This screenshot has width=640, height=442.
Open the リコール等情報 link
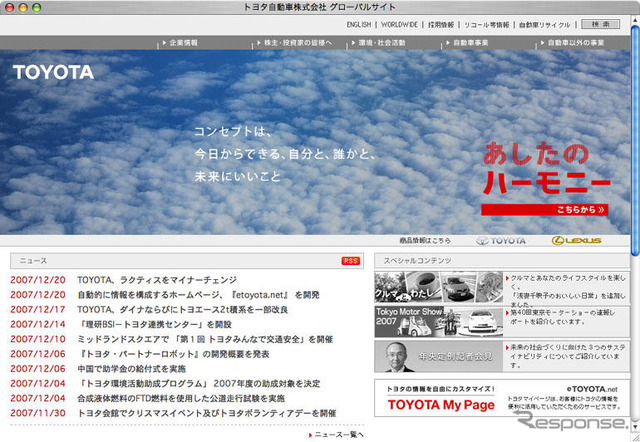tap(487, 24)
